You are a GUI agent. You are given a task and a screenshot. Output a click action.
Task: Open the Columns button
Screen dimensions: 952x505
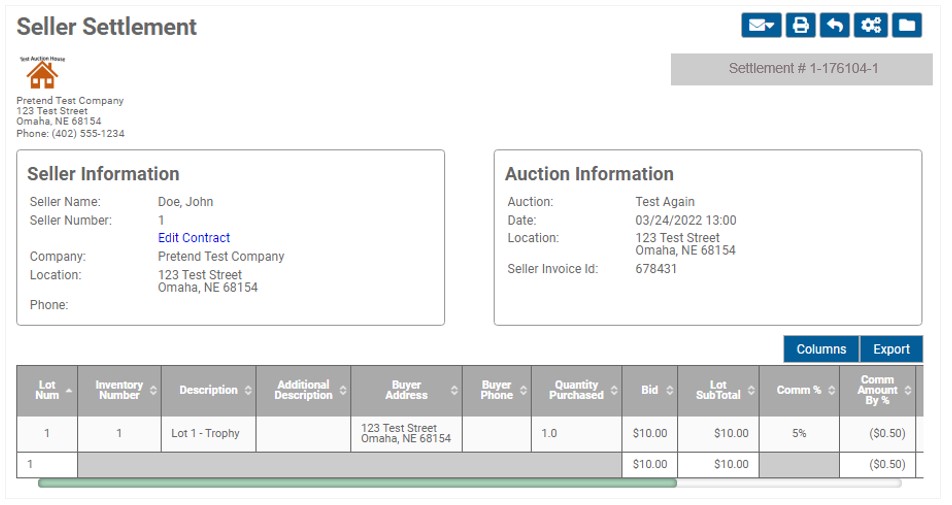click(821, 349)
